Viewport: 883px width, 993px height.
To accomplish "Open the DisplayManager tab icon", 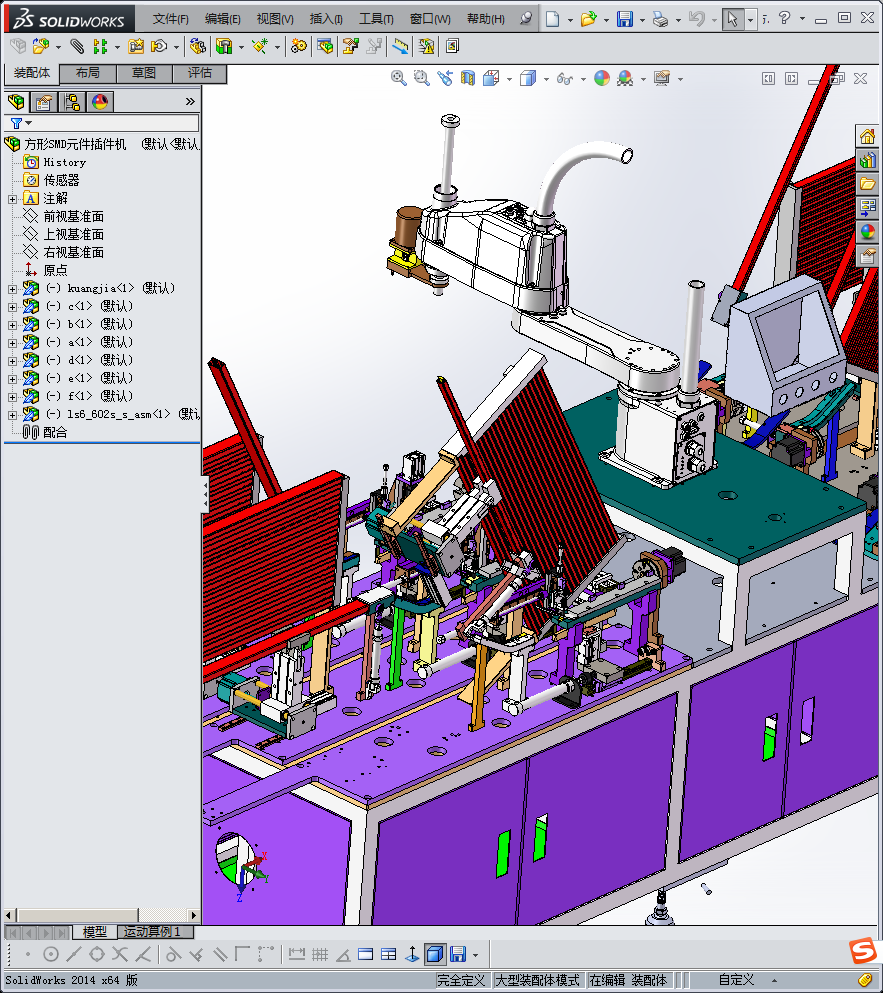I will pos(99,101).
